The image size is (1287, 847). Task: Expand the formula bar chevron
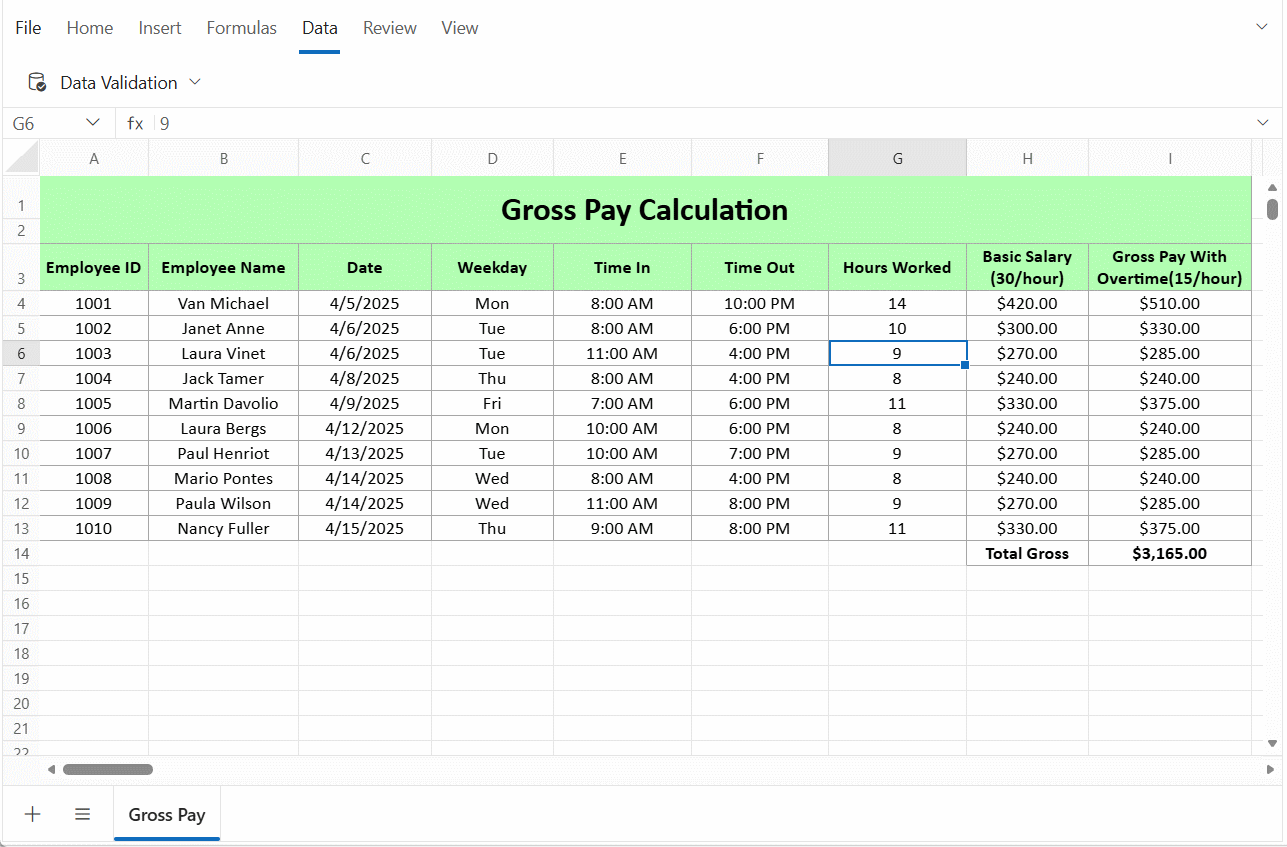click(x=1263, y=123)
